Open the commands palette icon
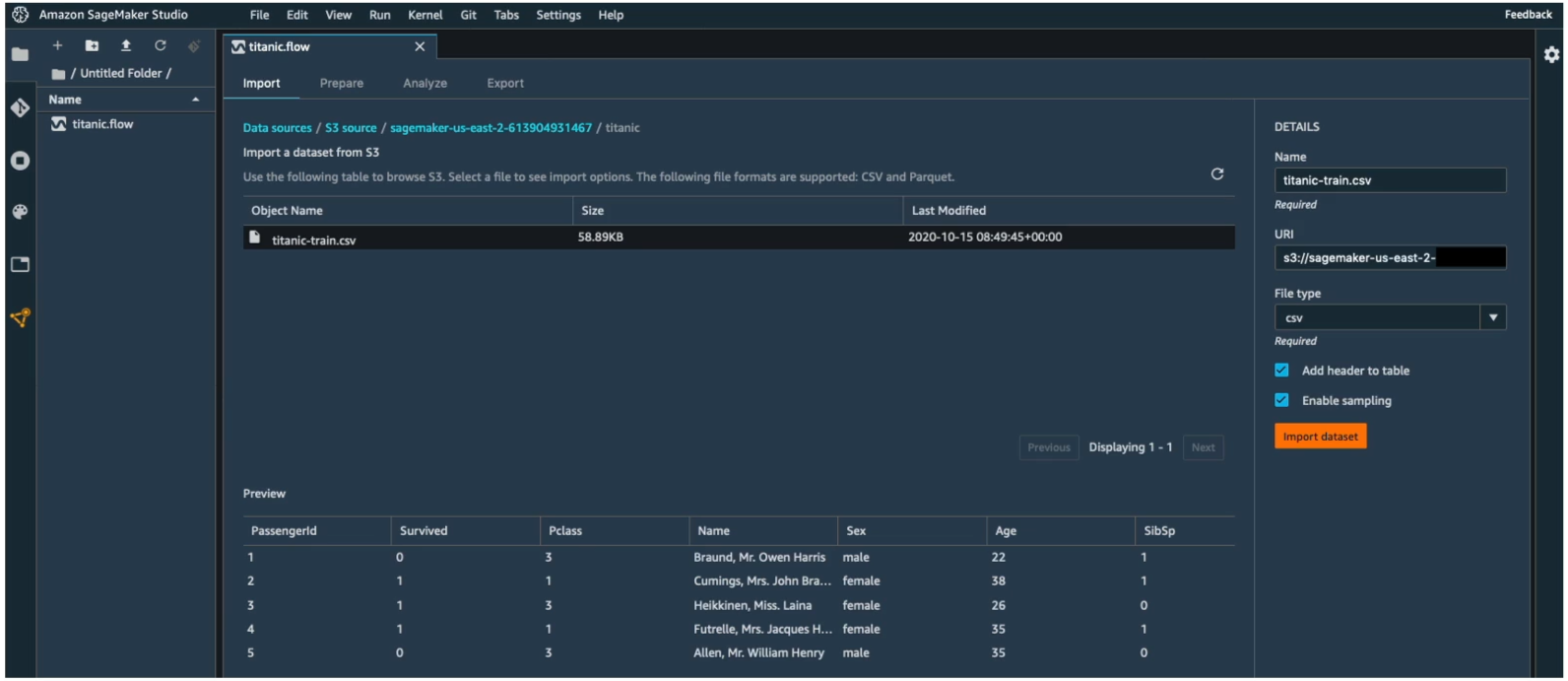The image size is (1568, 681). tap(20, 212)
